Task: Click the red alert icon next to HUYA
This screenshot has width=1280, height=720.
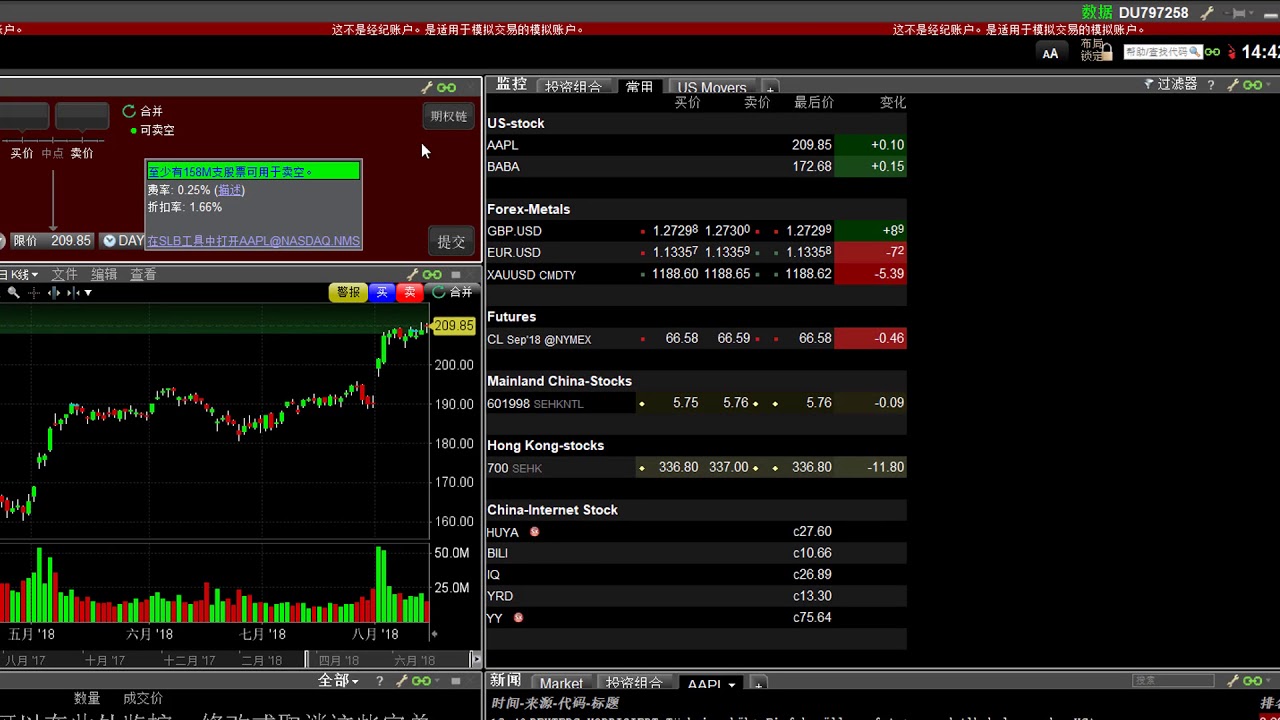Action: click(x=534, y=532)
